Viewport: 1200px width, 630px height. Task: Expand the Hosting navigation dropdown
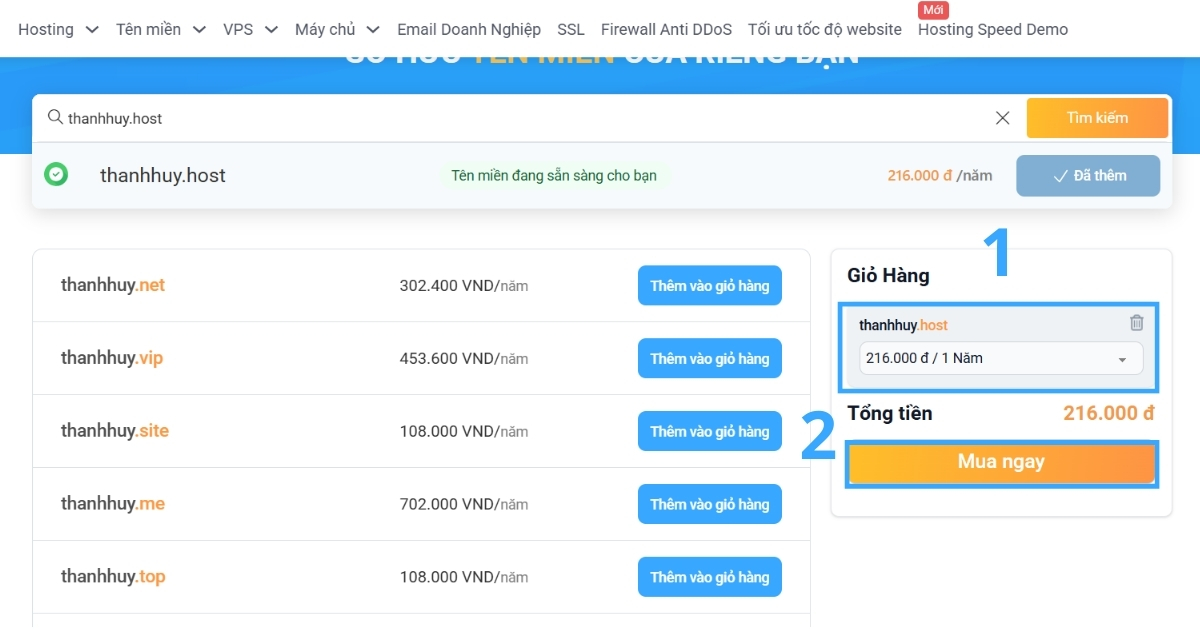(x=58, y=29)
